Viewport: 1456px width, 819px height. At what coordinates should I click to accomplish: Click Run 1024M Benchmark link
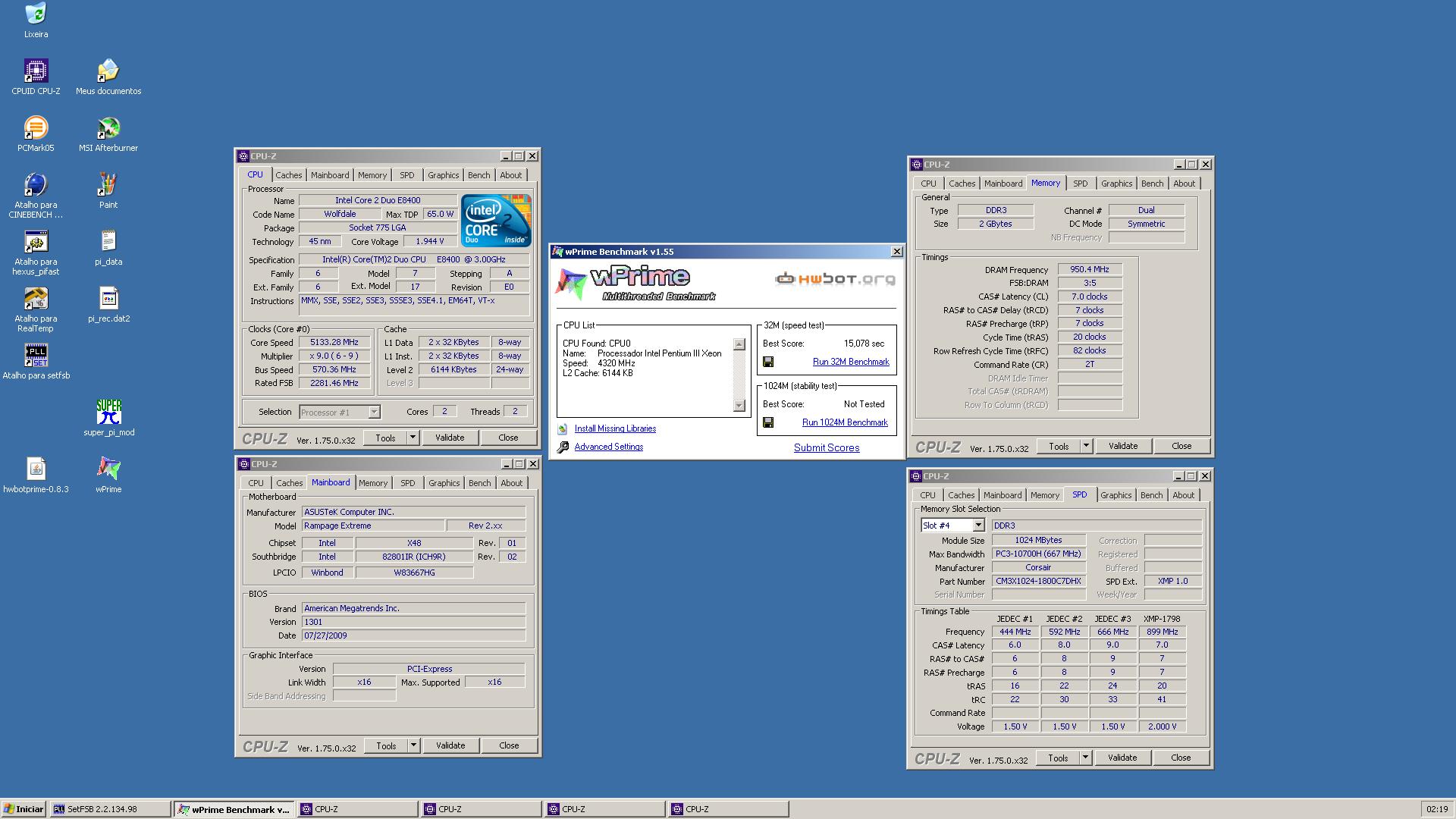tap(845, 423)
